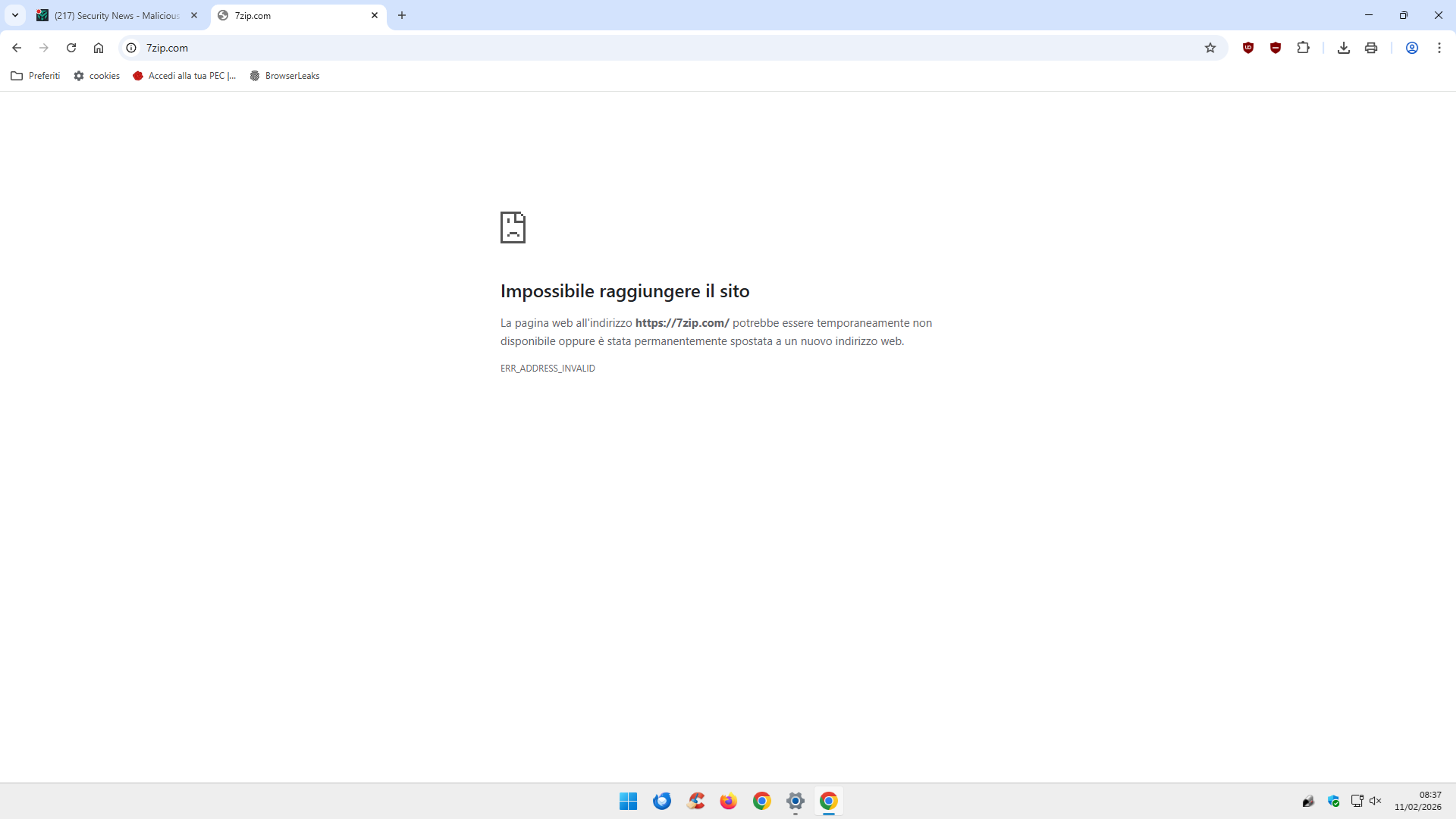Open the first Chrome taskbar icon
This screenshot has width=1456, height=819.
[x=762, y=801]
